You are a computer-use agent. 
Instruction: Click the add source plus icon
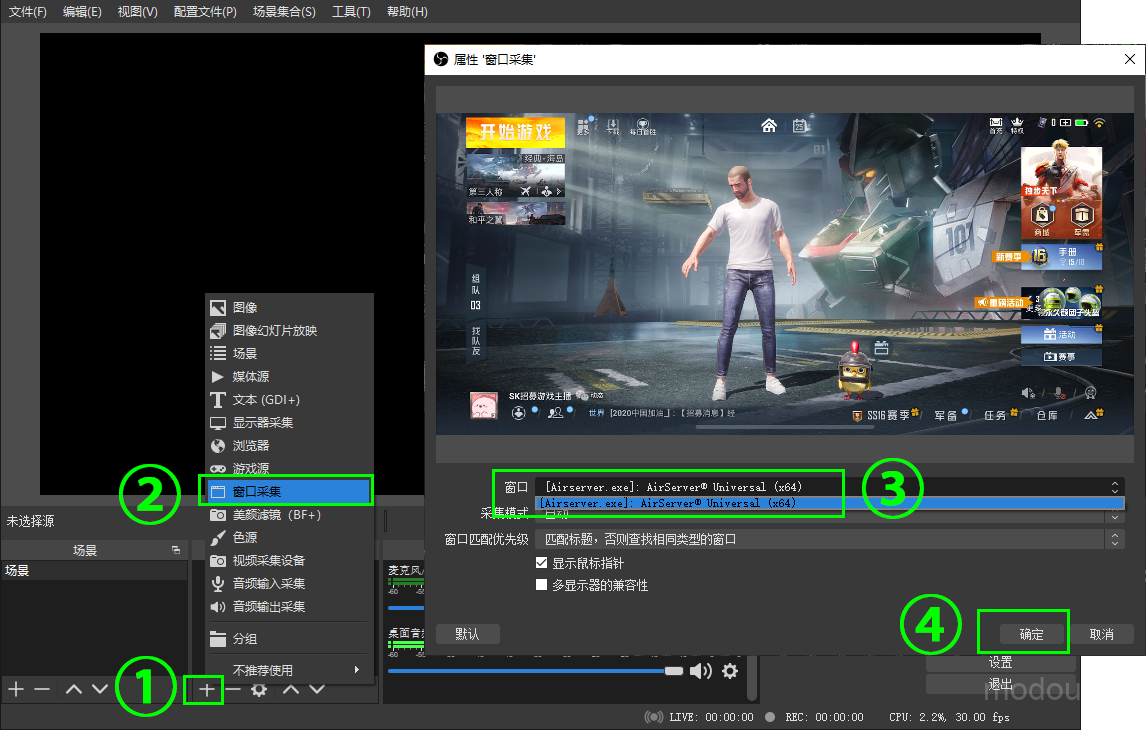click(x=206, y=689)
